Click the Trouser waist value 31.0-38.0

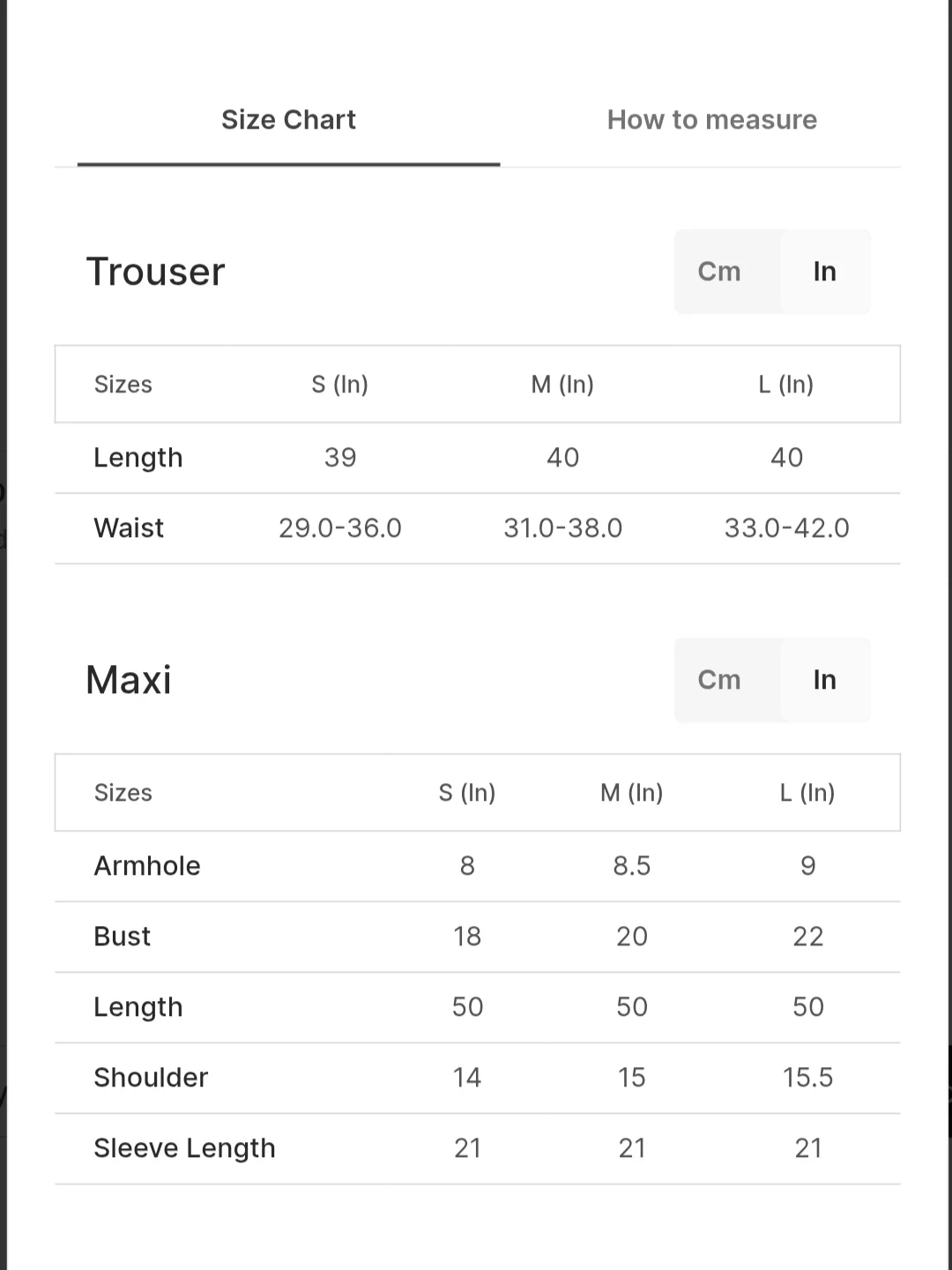[x=562, y=528]
